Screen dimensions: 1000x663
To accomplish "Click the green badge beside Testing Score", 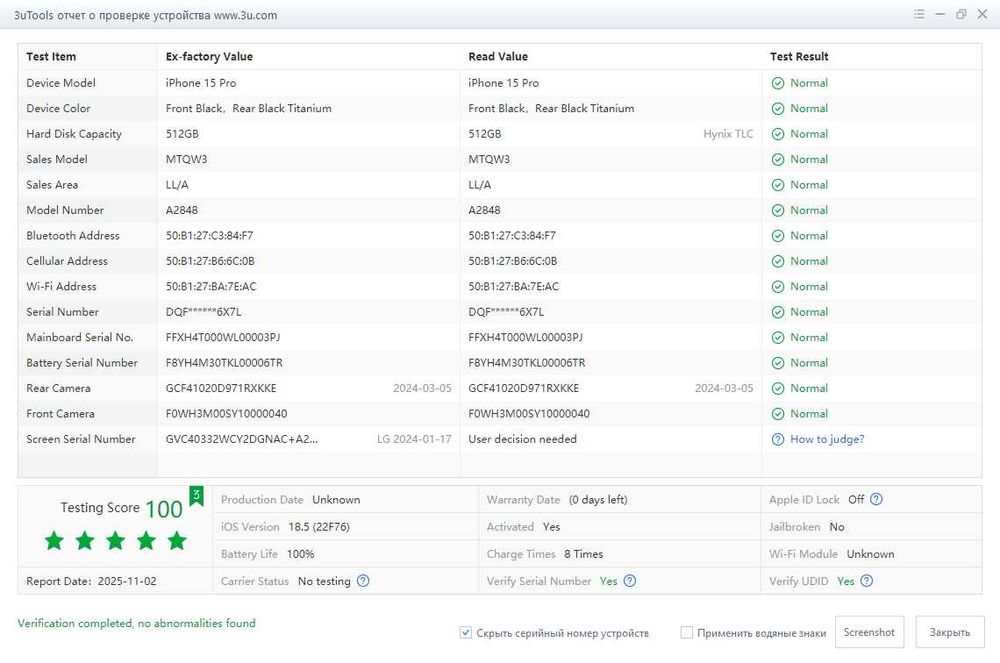I will pyautogui.click(x=197, y=496).
